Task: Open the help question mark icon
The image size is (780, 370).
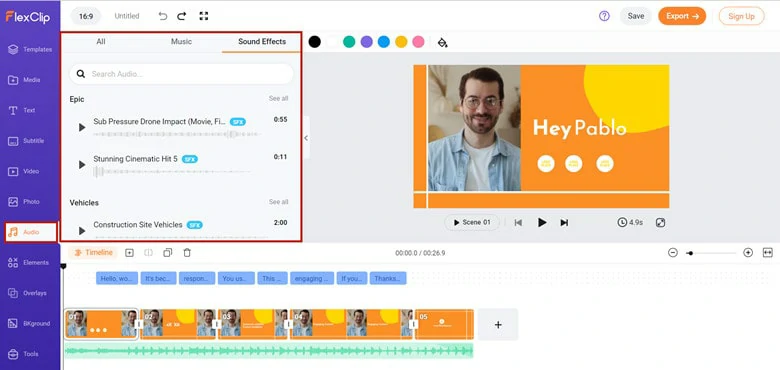Action: [x=604, y=16]
